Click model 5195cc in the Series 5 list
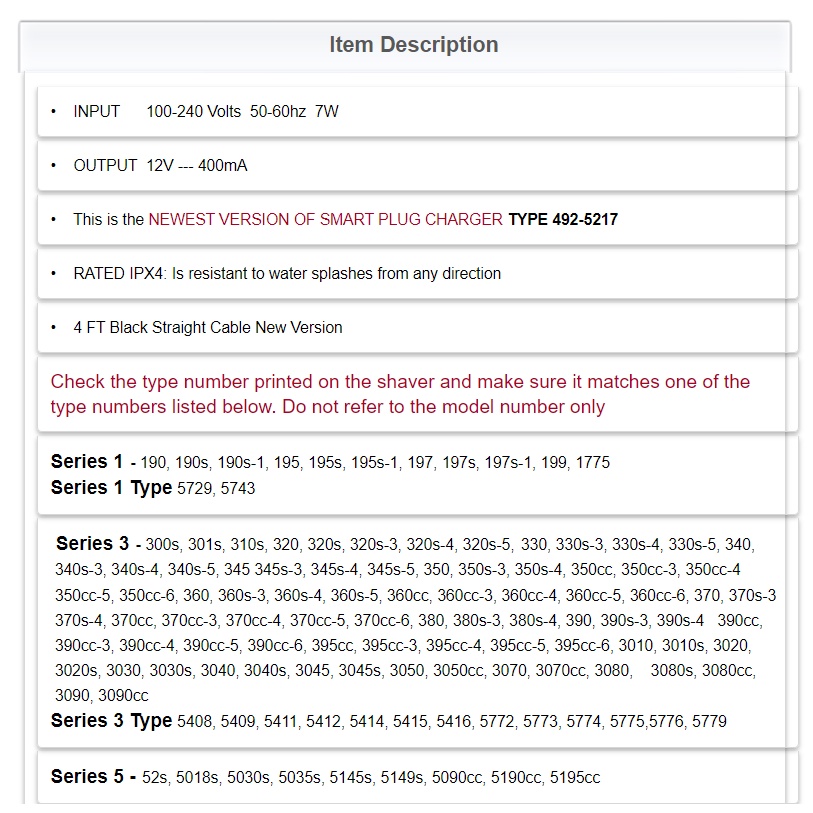The width and height of the screenshot is (813, 813). tap(574, 778)
